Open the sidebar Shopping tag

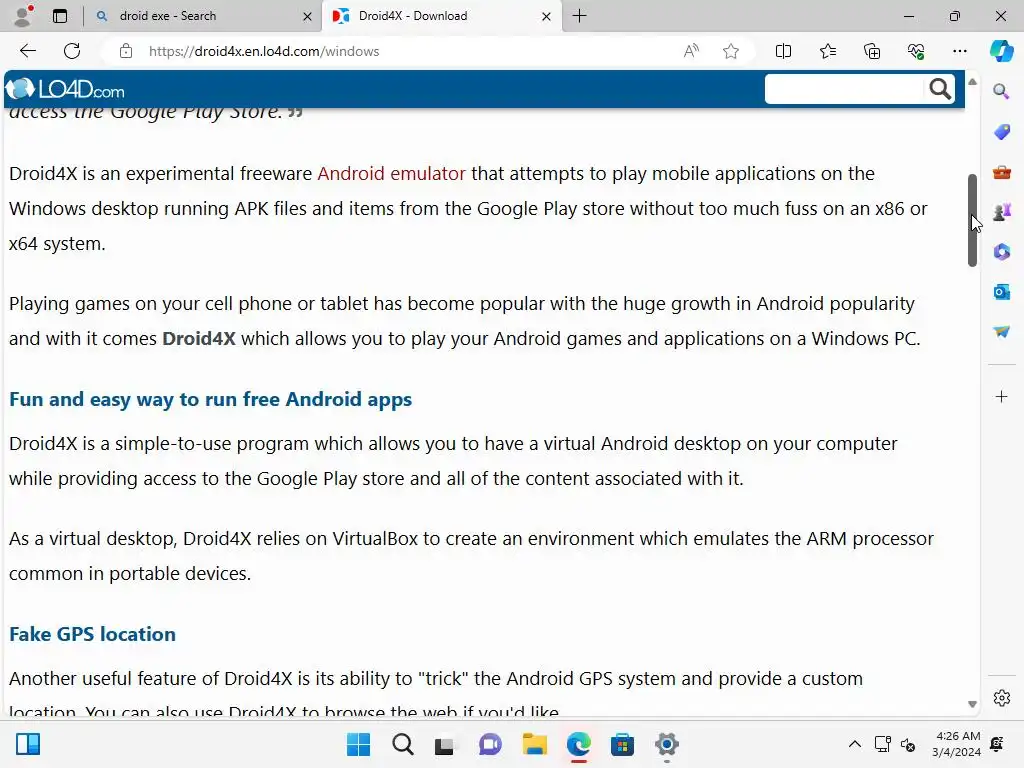pos(1001,132)
